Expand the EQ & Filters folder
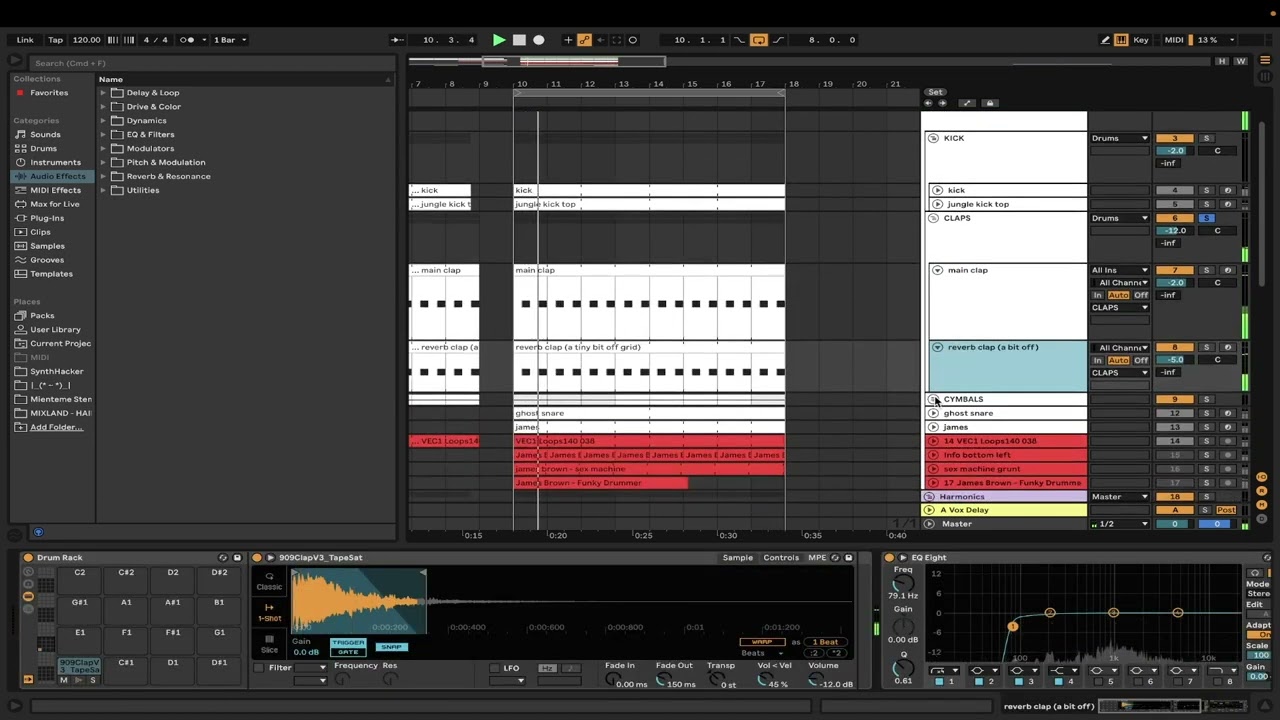 (x=103, y=135)
